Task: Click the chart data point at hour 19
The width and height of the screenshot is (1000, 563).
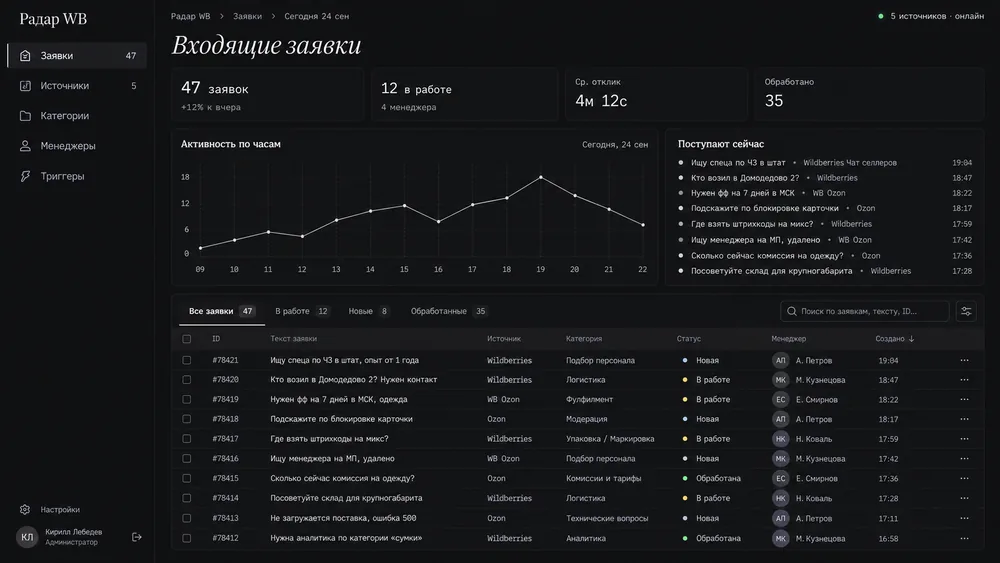Action: point(541,177)
